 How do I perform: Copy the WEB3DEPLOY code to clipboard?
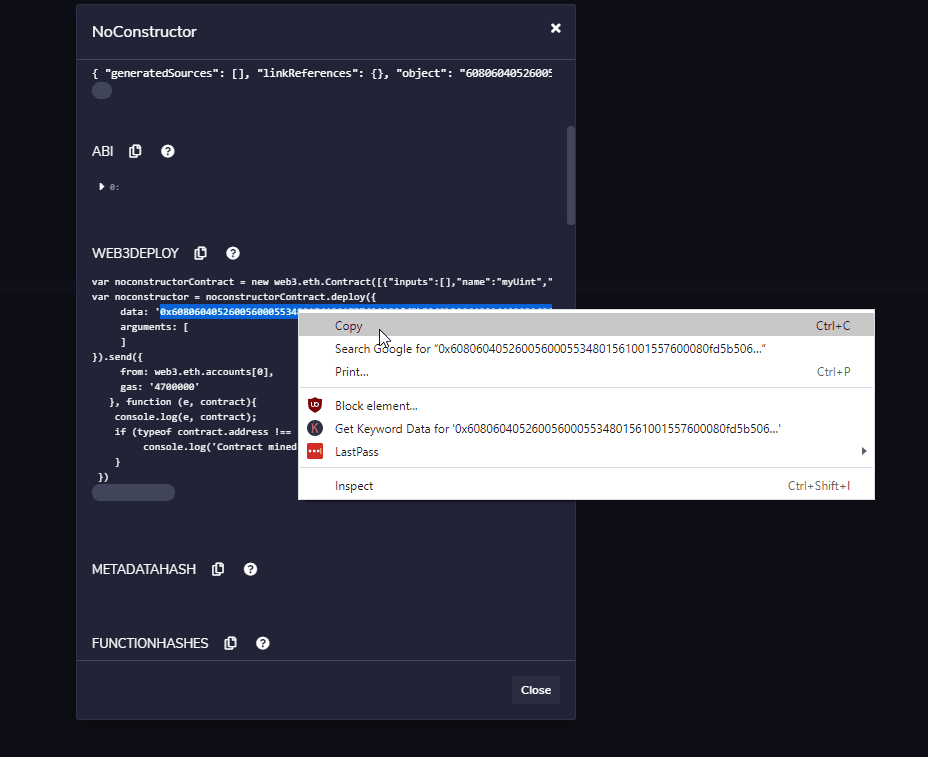pyautogui.click(x=201, y=253)
